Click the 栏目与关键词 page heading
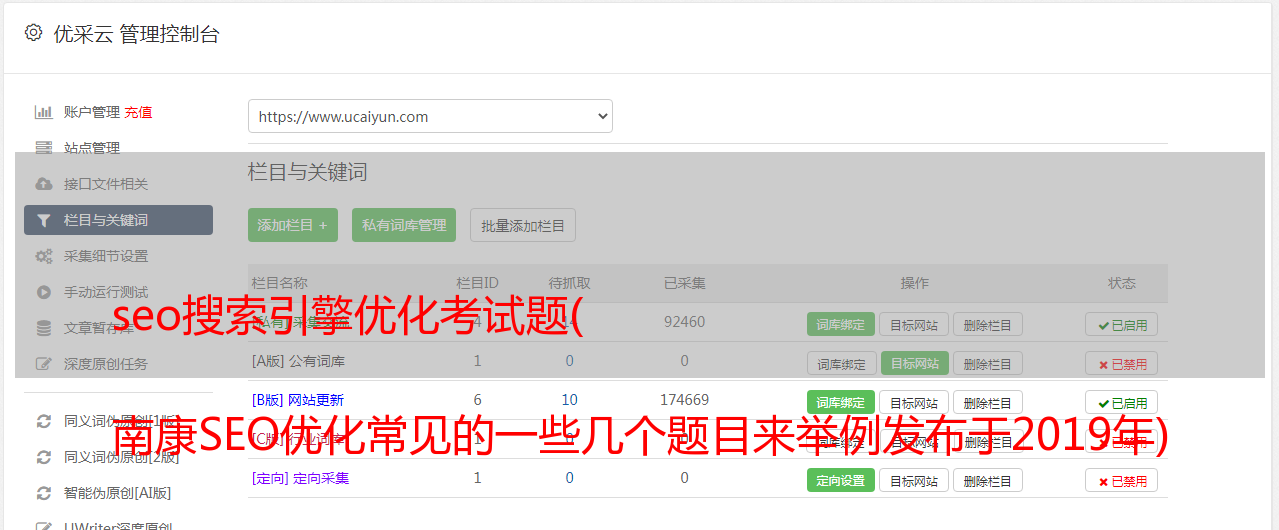The width and height of the screenshot is (1279, 530). pos(307,173)
